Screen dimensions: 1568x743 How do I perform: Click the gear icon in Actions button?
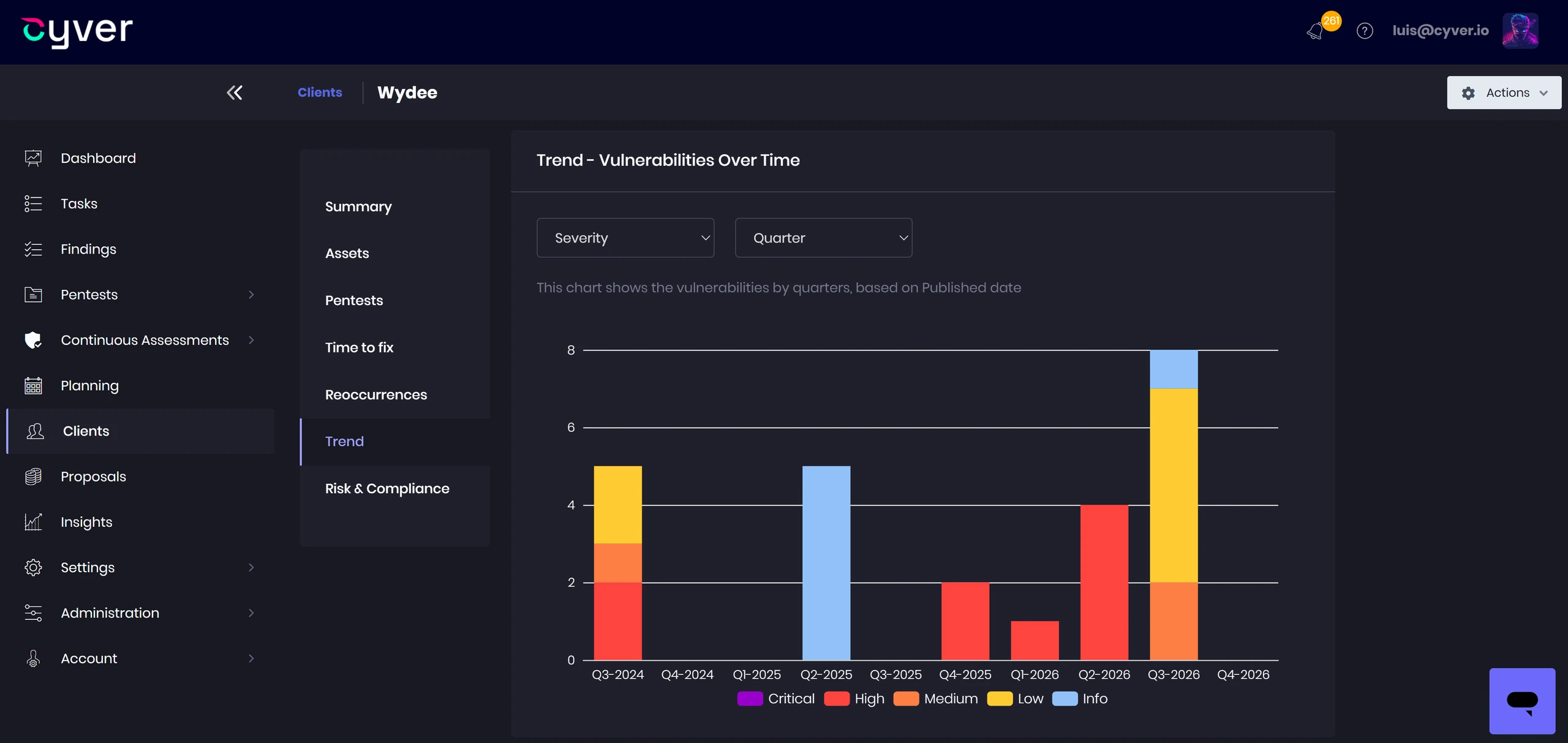click(1468, 93)
